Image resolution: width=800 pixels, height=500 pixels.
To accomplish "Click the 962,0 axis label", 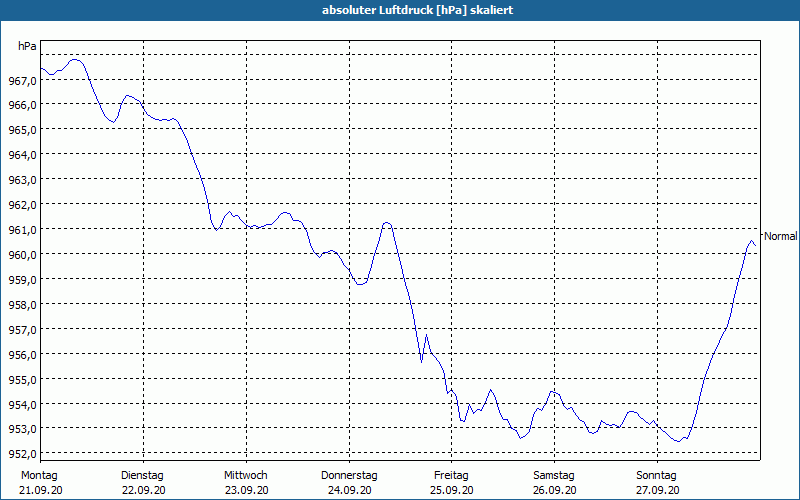I will coord(22,205).
